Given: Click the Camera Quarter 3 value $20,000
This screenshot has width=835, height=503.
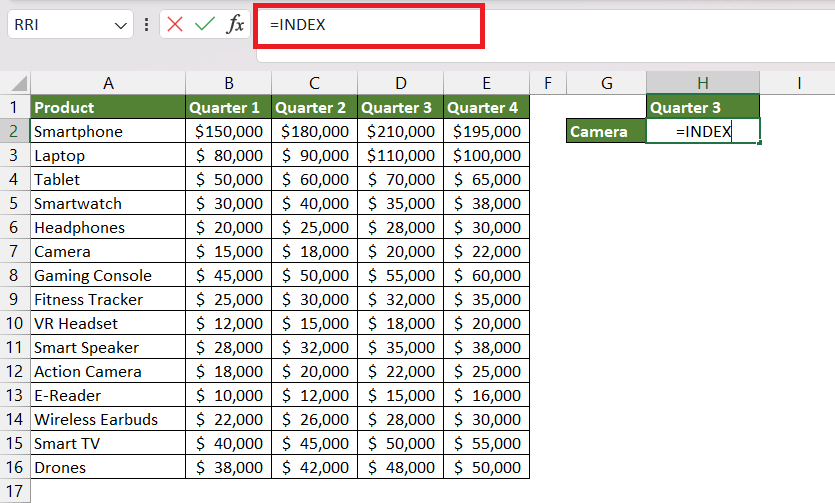Looking at the screenshot, I should click(x=400, y=251).
